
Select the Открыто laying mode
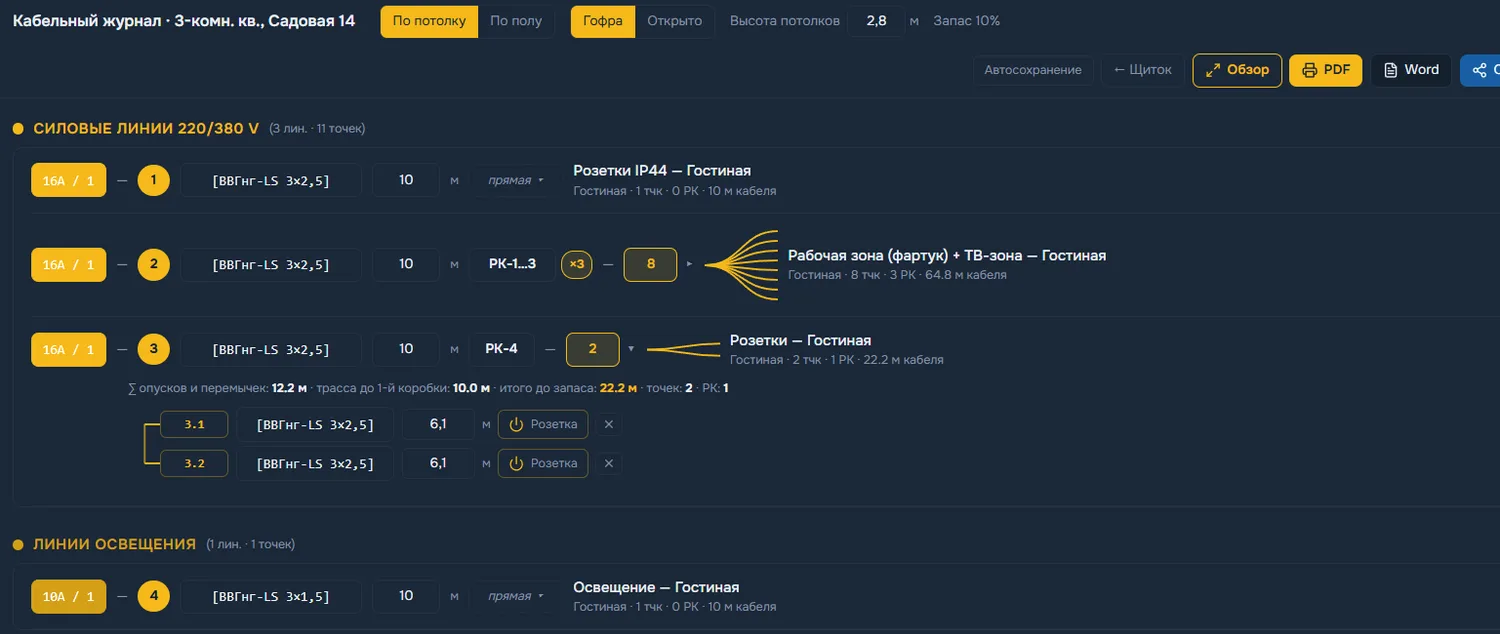point(675,21)
